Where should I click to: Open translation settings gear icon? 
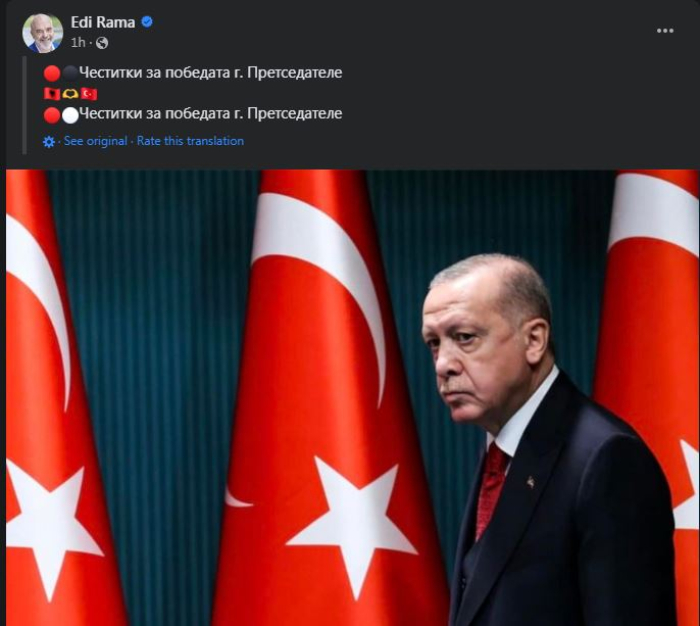pyautogui.click(x=49, y=142)
